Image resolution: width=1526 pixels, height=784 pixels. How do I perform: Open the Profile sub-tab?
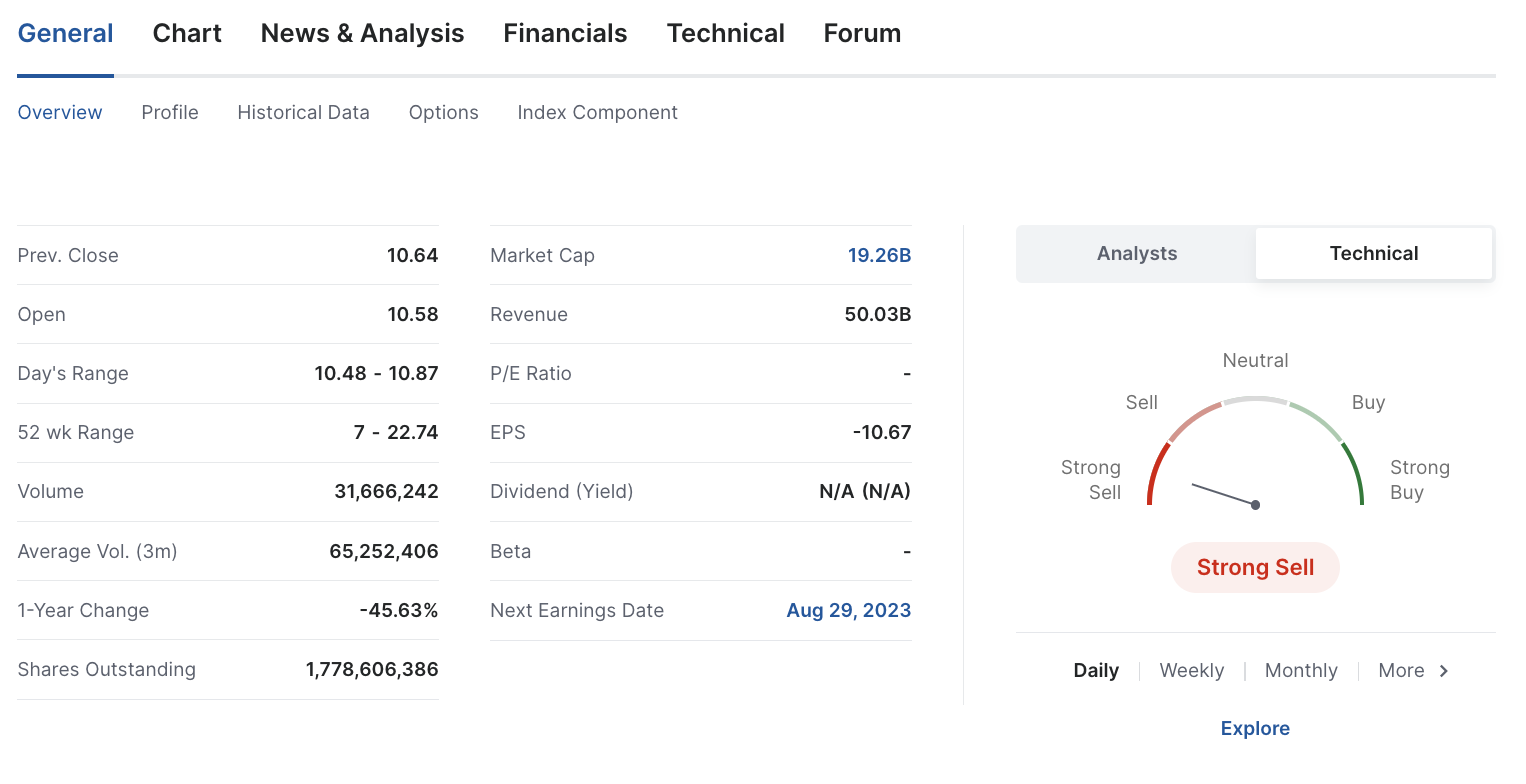point(170,113)
